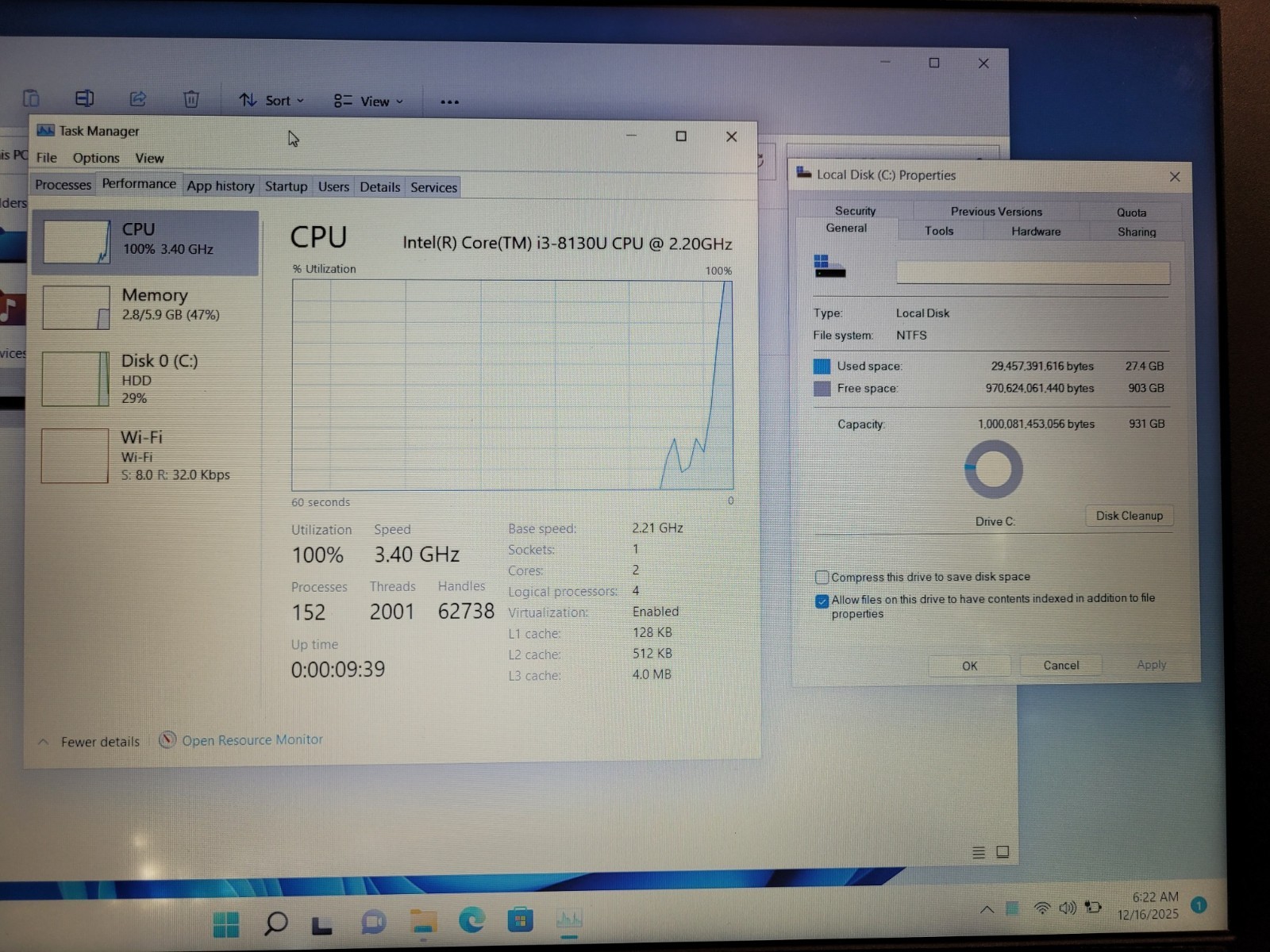Open the View menu in Task Manager
1270x952 pixels.
(149, 158)
